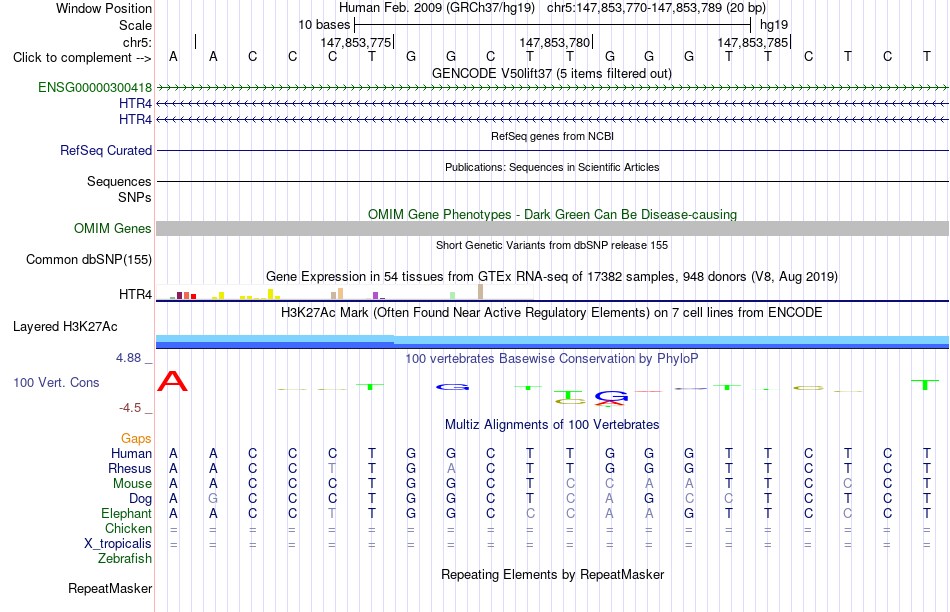Click the orange Gaps label
950x612 pixels.
pos(136,439)
